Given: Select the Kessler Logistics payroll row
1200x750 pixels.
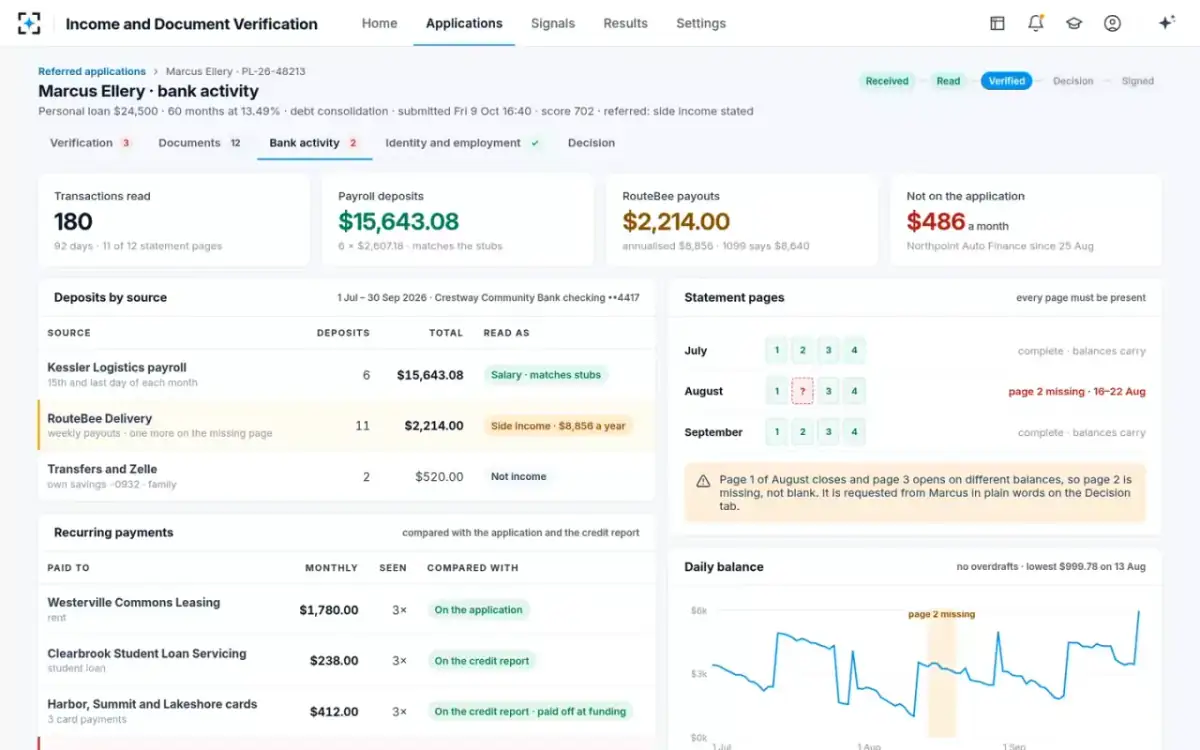Looking at the screenshot, I should pyautogui.click(x=346, y=375).
